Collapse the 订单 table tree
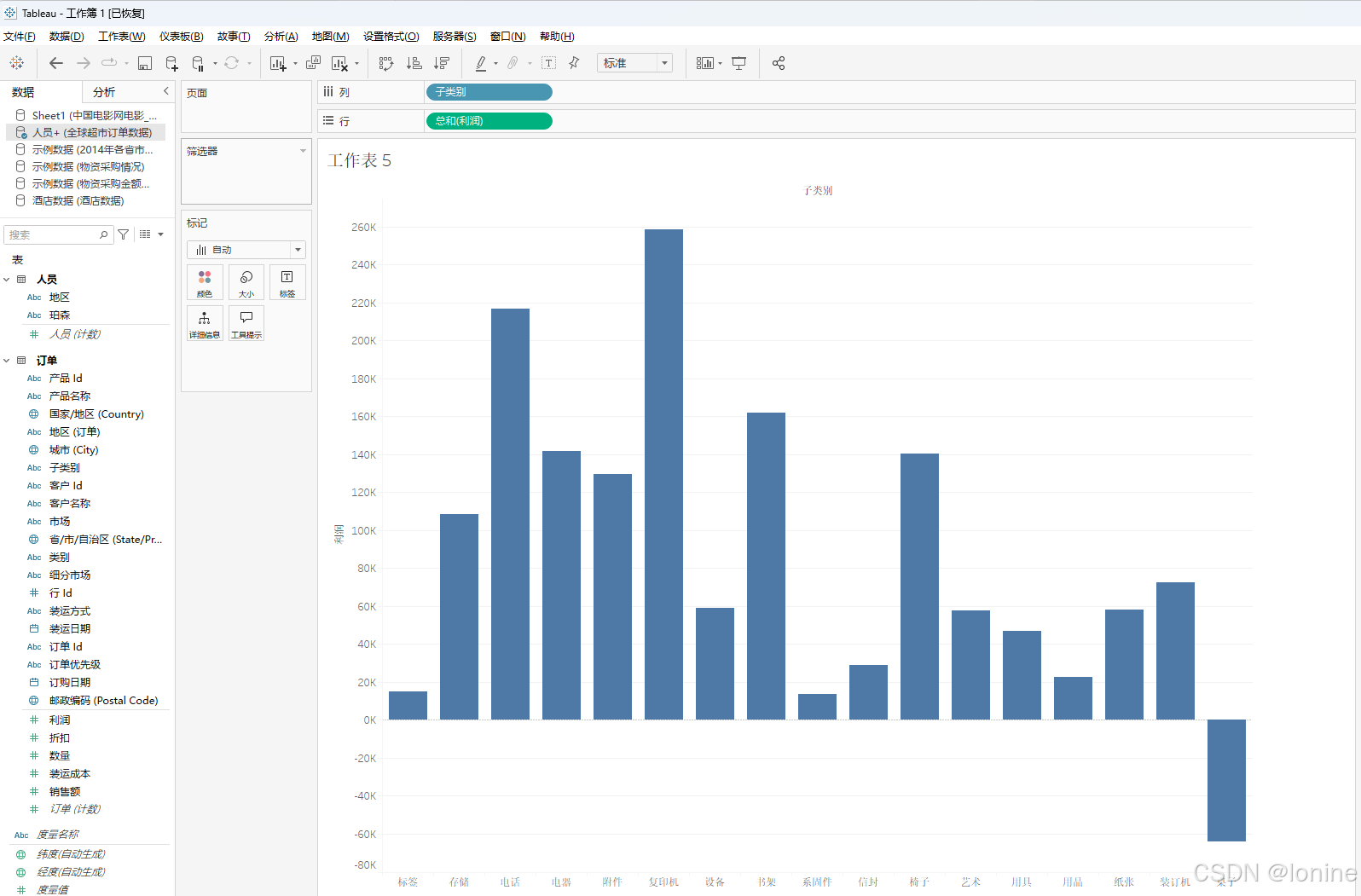The height and width of the screenshot is (896, 1361). pyautogui.click(x=7, y=361)
